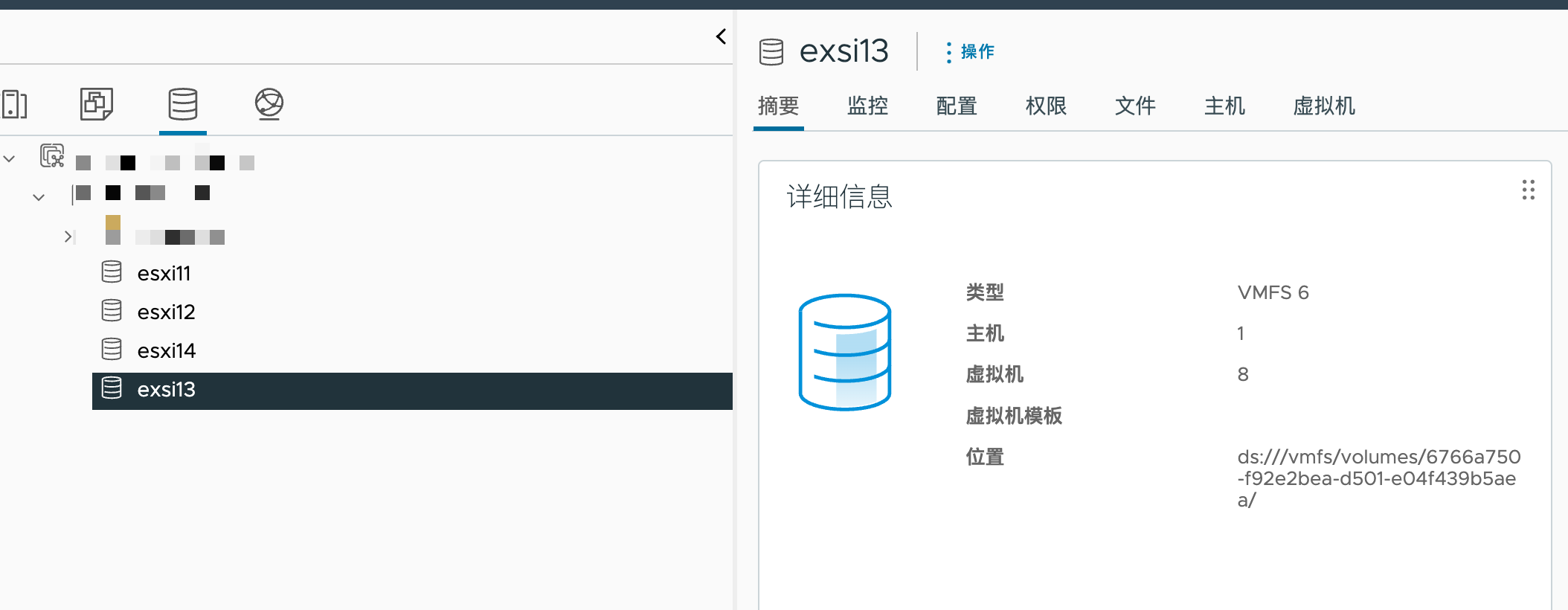This screenshot has width=1568, height=610.
Task: Click the 主机 label in details card
Action: [985, 333]
